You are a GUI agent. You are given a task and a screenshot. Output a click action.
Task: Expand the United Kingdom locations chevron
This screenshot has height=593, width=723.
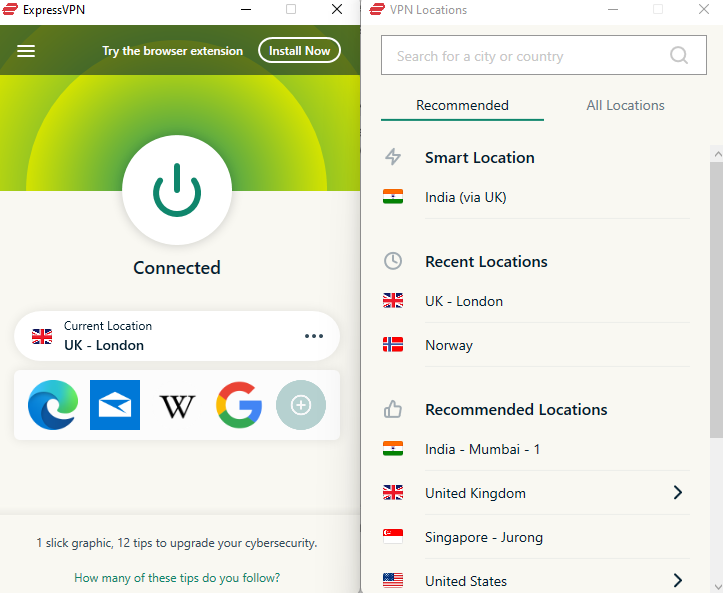point(678,492)
